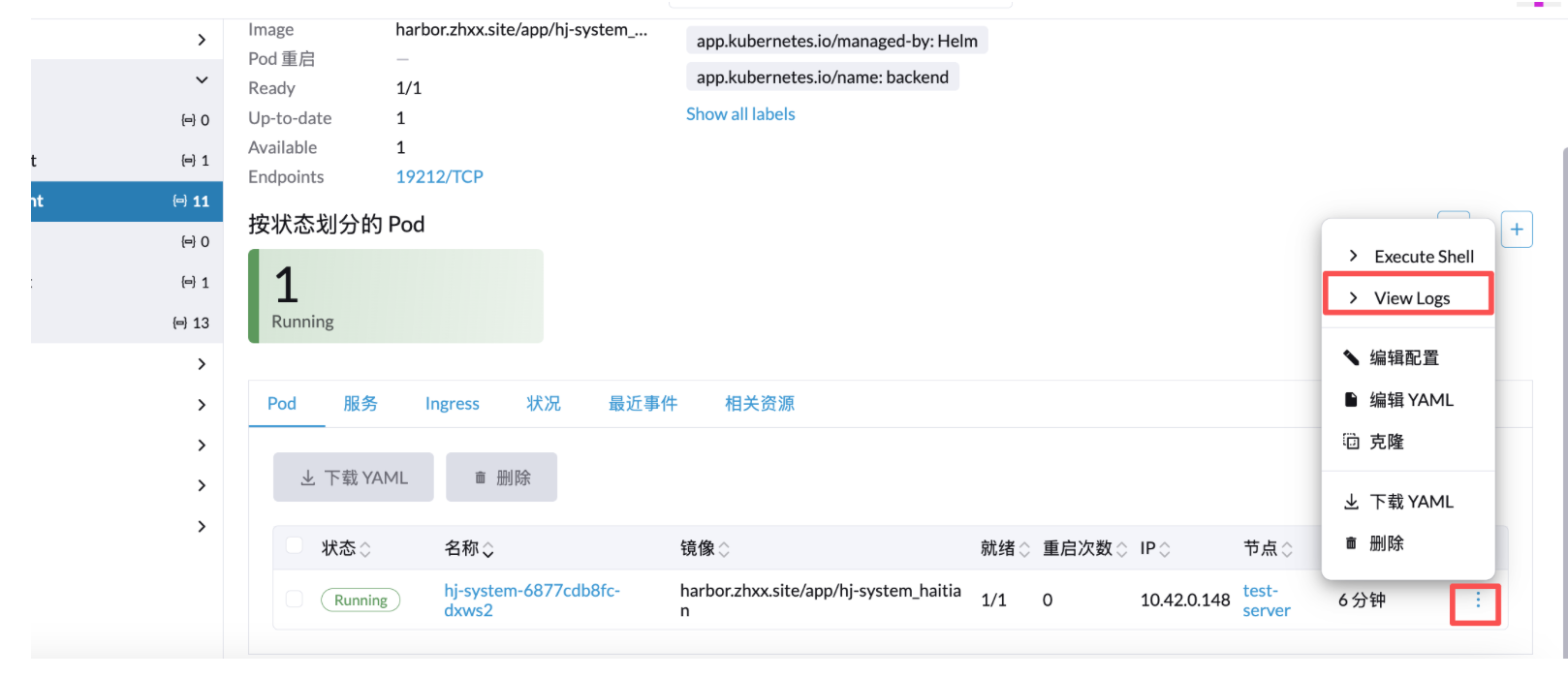Image resolution: width=1568 pixels, height=678 pixels.
Task: Click pencil icon for 编辑配置
Action: tap(1351, 358)
